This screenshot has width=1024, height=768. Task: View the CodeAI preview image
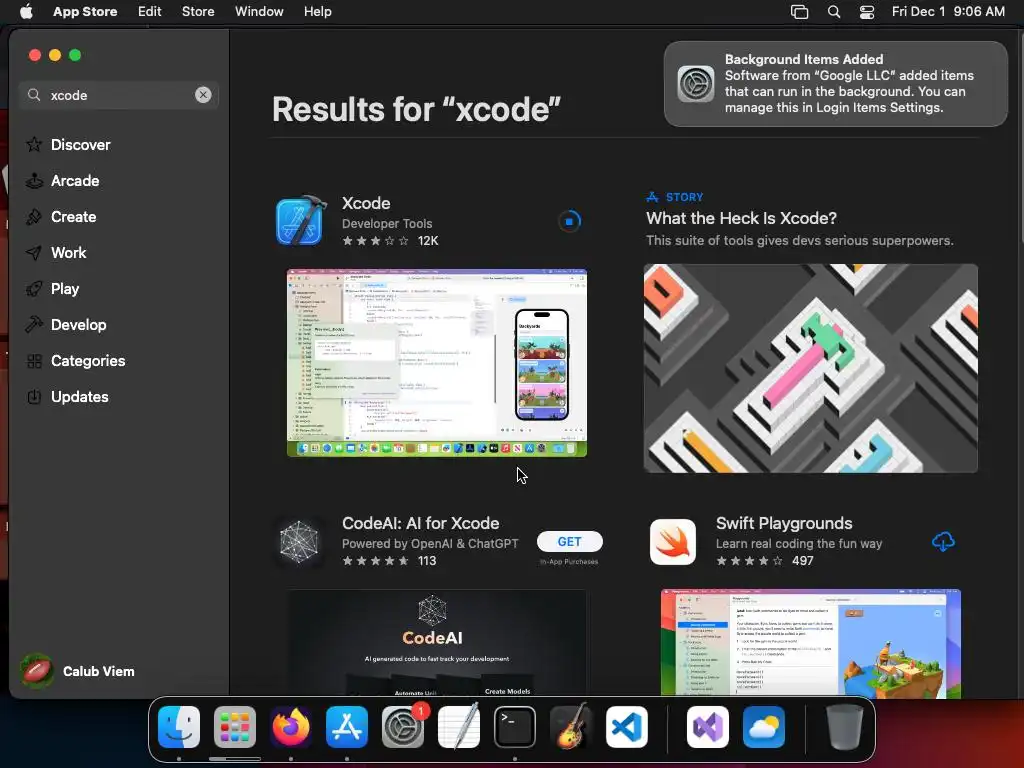click(437, 643)
